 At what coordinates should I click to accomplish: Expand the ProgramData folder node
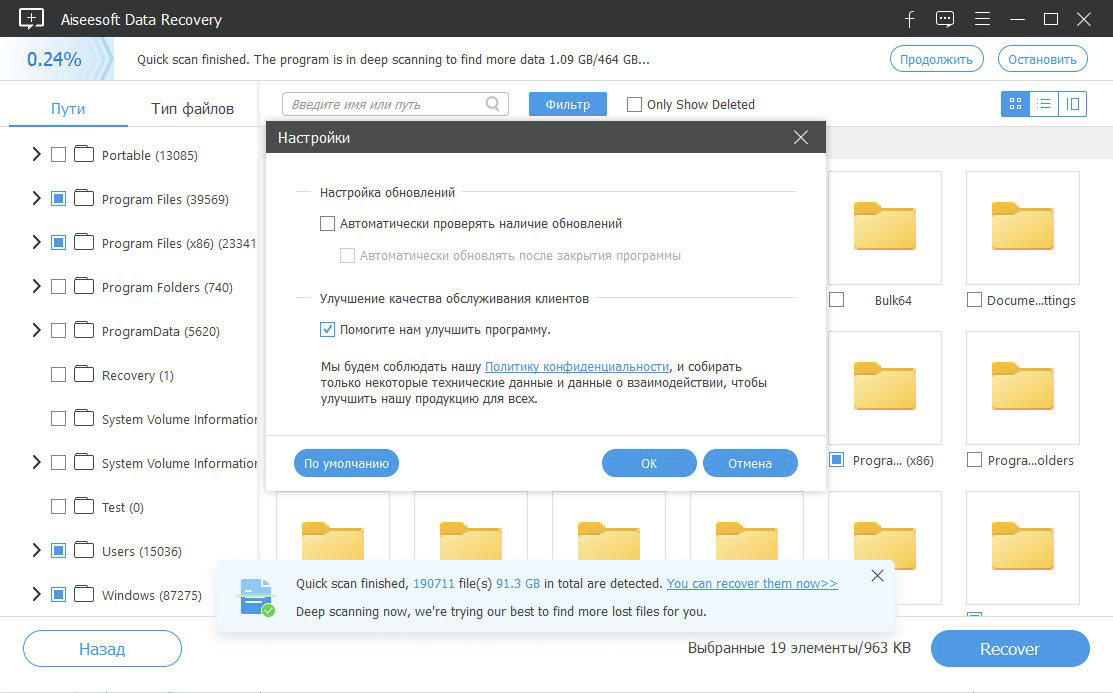pyautogui.click(x=36, y=331)
